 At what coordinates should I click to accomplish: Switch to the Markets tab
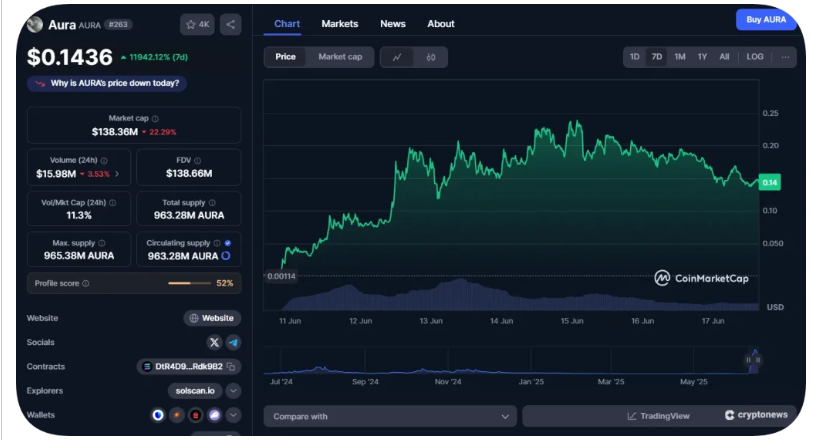(x=339, y=24)
